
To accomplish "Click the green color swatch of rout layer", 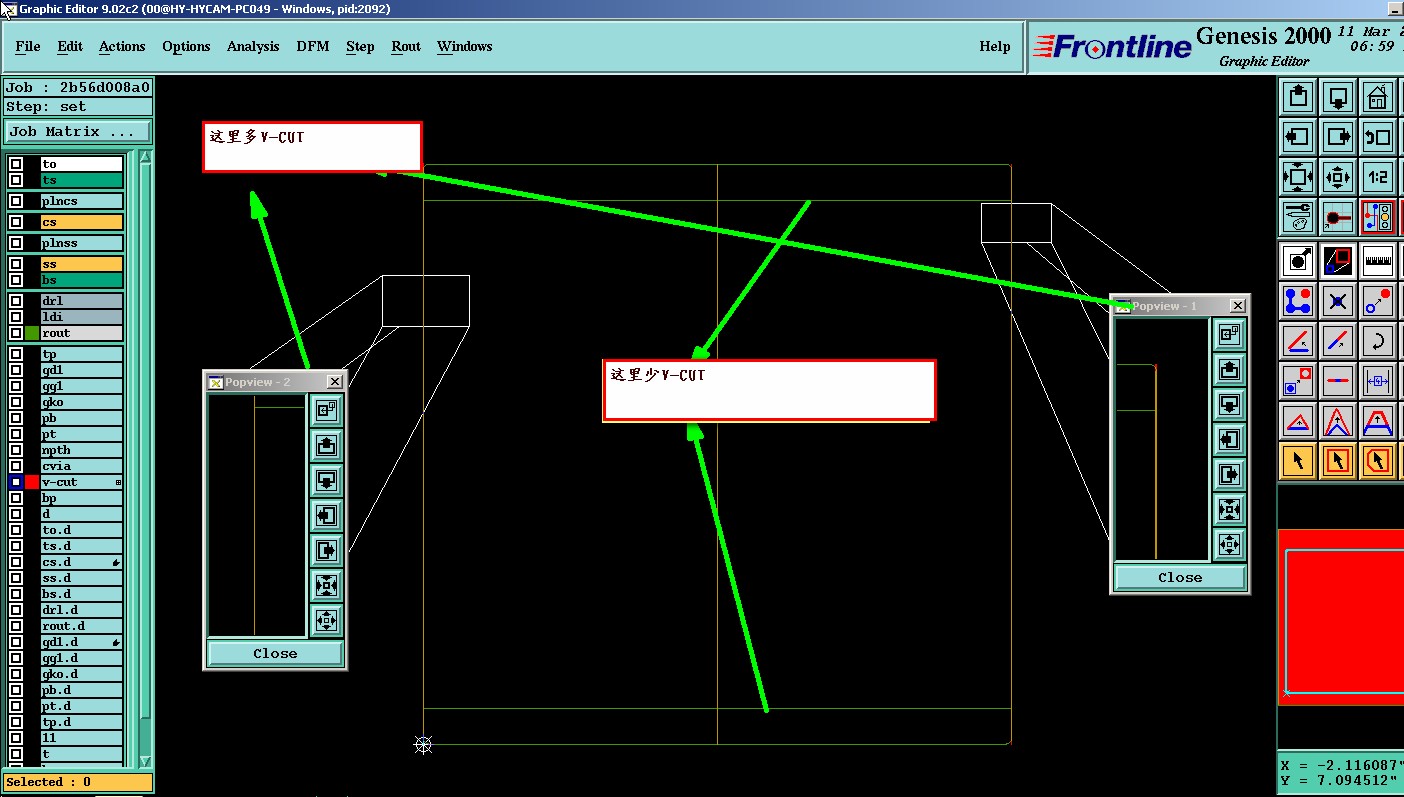I will (32, 333).
